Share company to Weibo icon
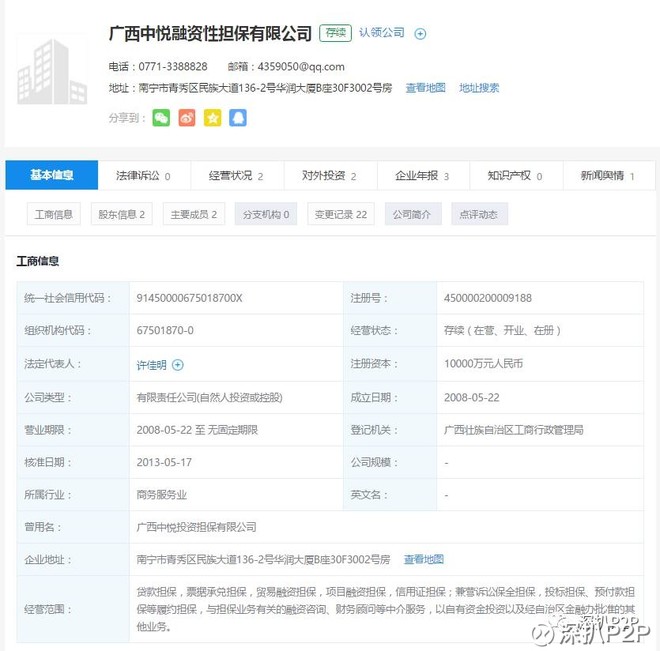660x651 pixels. (187, 118)
